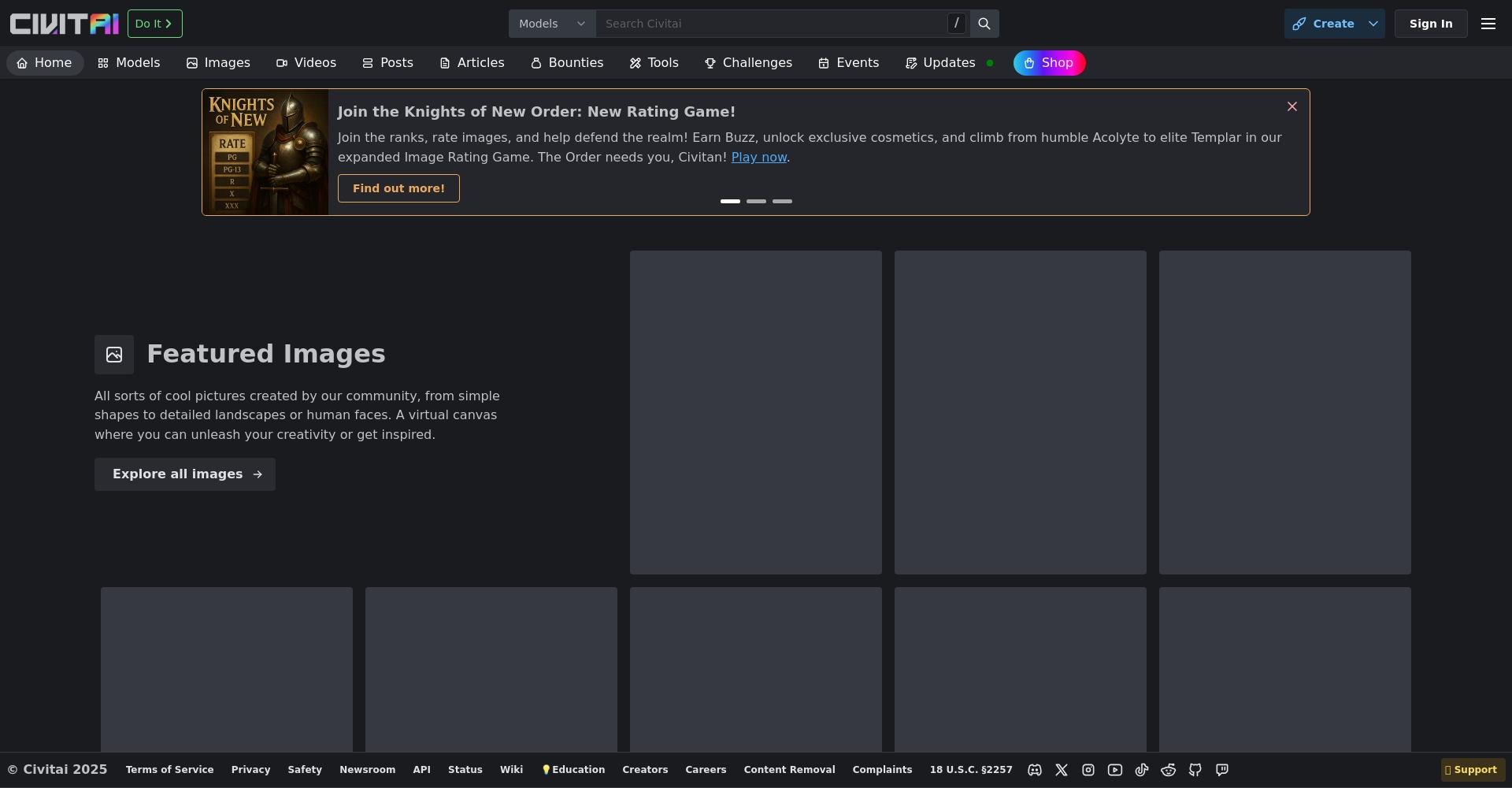Select the third banner carousel indicator
The width and height of the screenshot is (1512, 788).
[x=782, y=202]
